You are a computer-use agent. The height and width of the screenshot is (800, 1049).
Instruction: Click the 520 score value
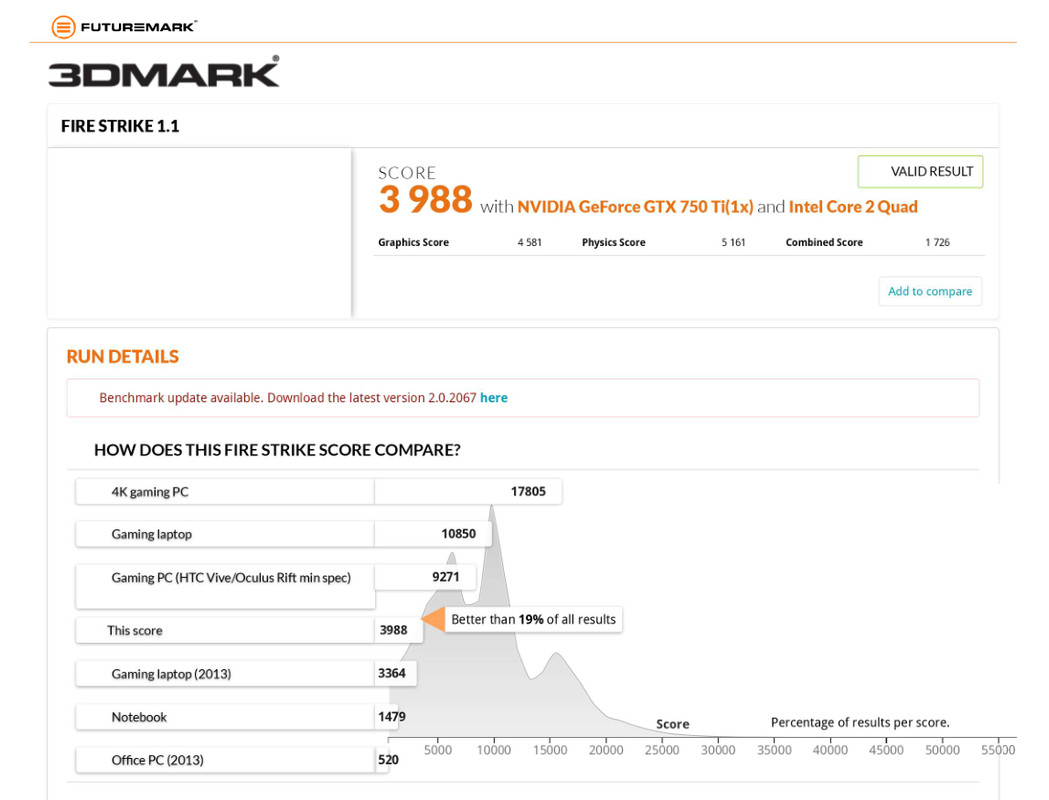pos(388,760)
